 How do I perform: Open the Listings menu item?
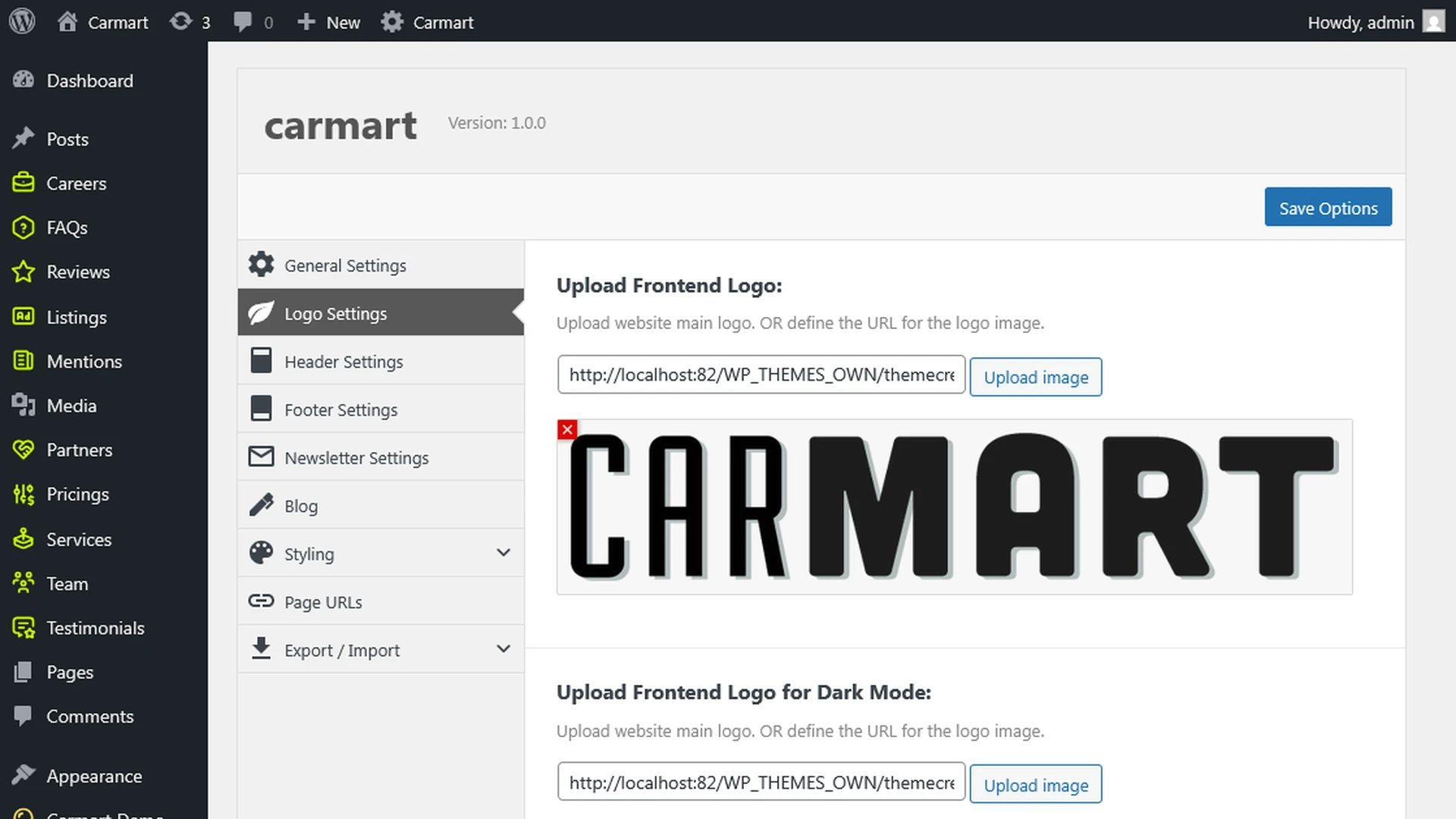[104, 317]
